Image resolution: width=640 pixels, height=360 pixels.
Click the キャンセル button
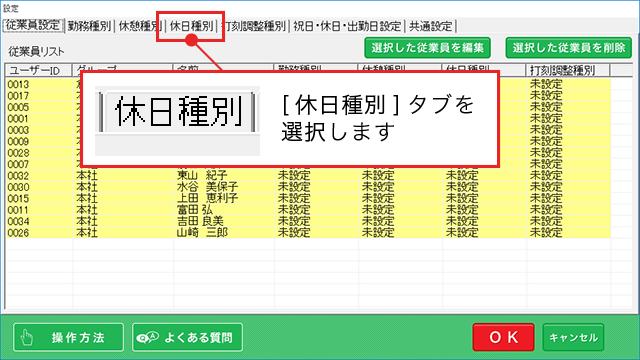[573, 337]
